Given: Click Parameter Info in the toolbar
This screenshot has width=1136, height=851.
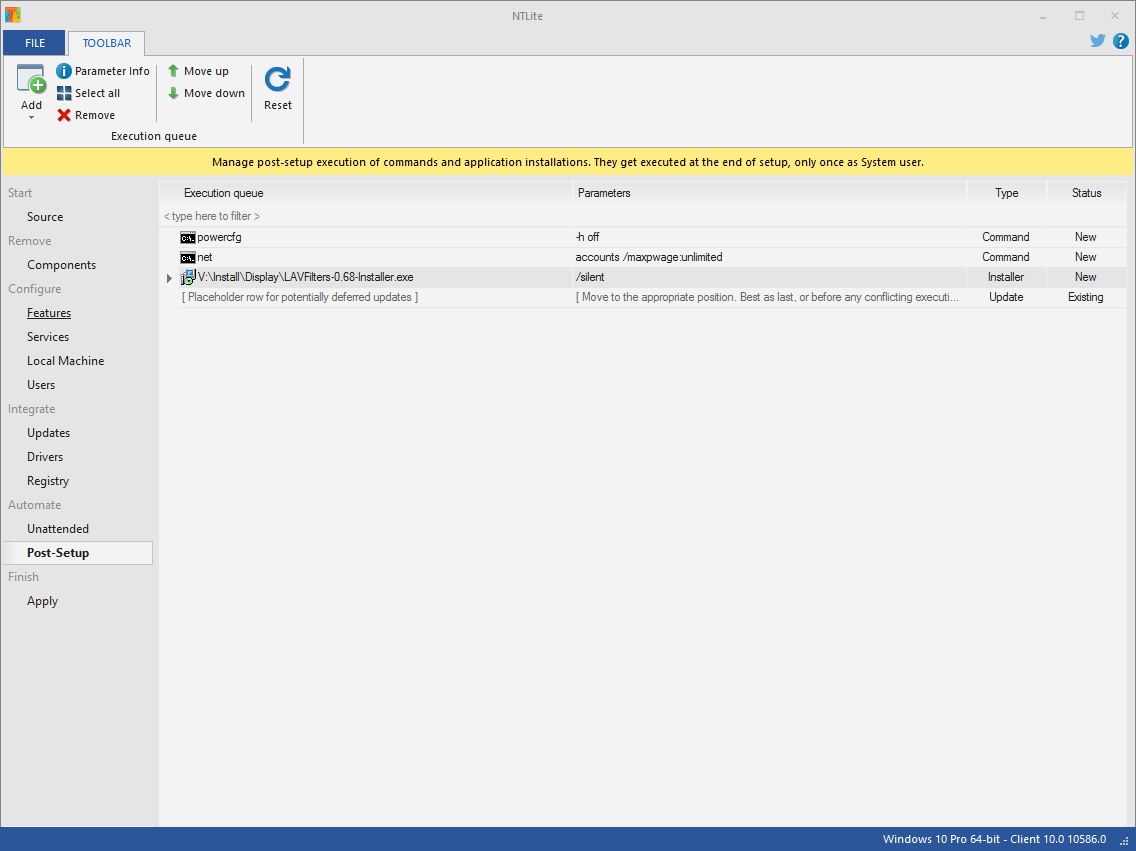Looking at the screenshot, I should coord(103,71).
